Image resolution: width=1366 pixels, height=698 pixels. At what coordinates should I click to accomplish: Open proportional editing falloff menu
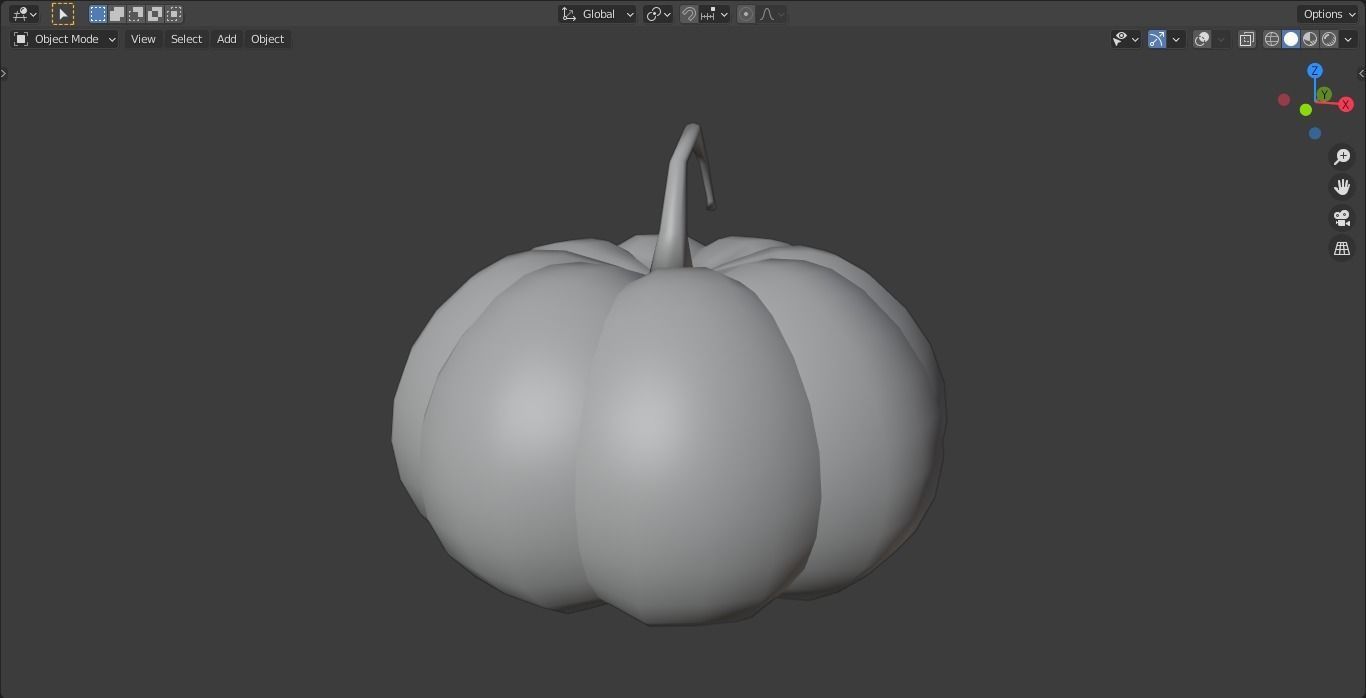772,14
